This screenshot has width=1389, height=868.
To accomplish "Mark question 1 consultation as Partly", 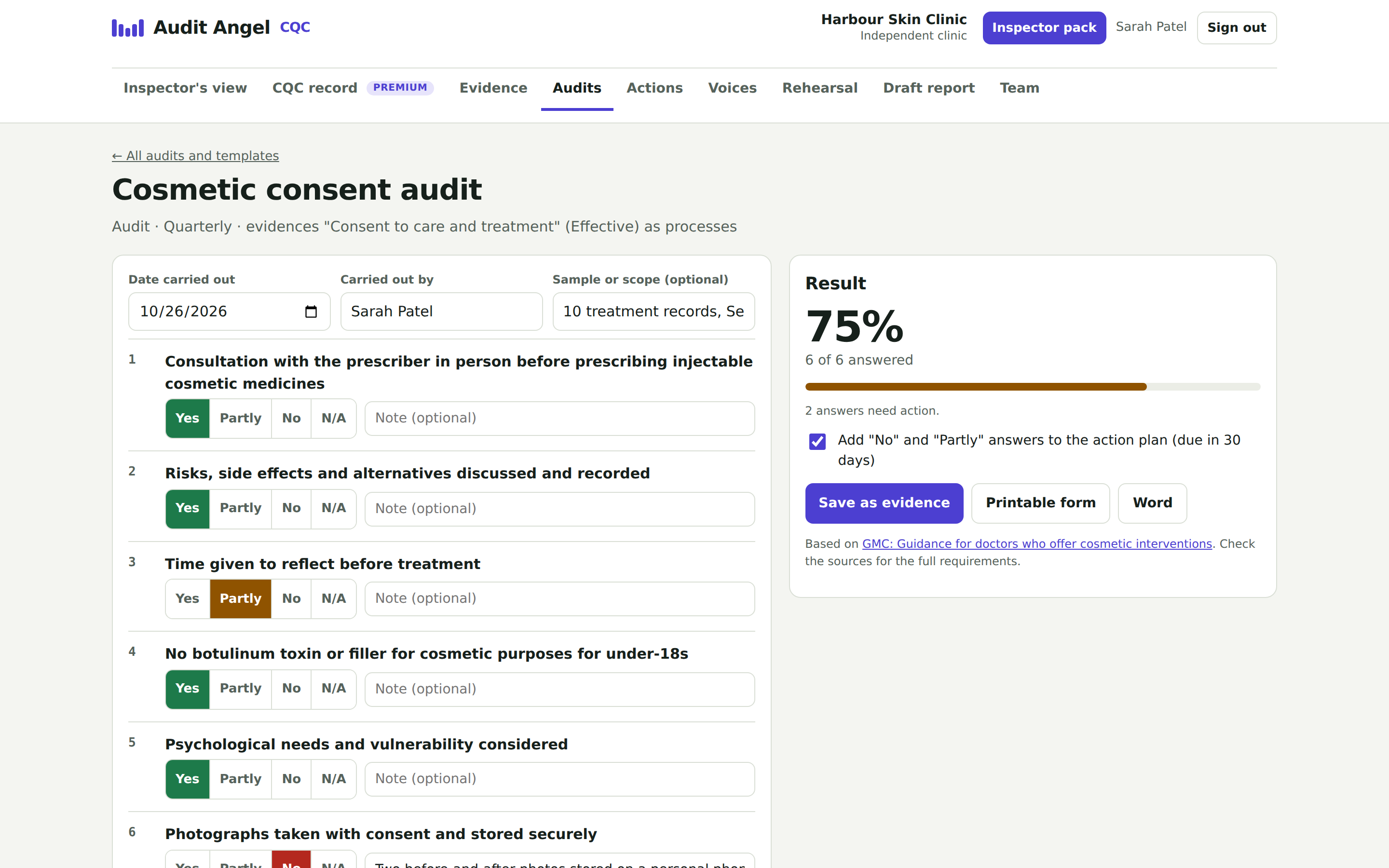I will click(x=241, y=419).
